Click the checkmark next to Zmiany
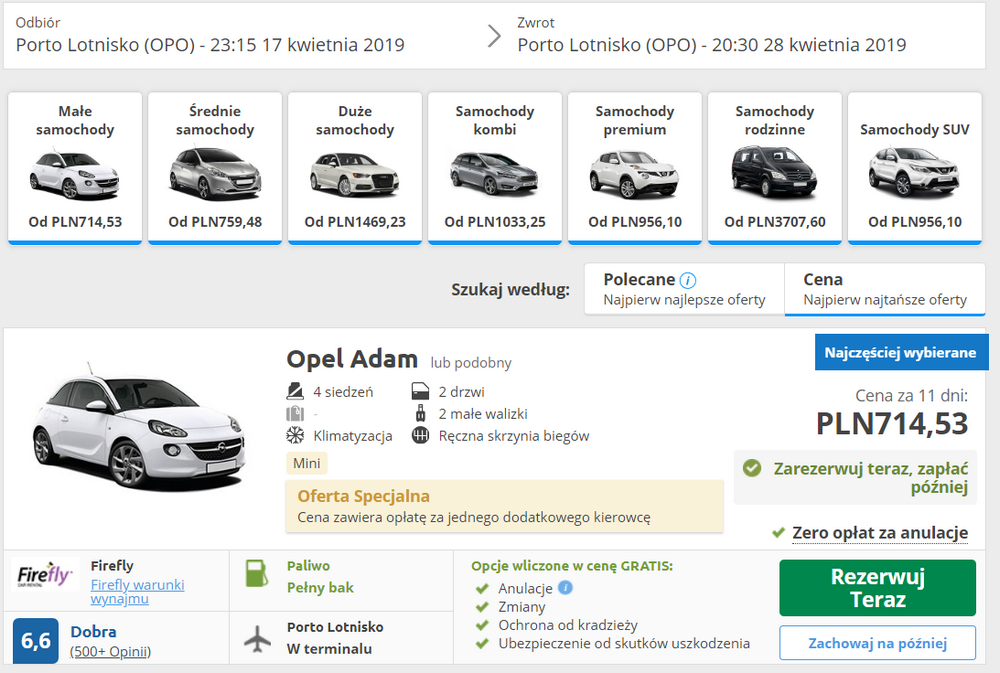This screenshot has width=1000, height=673. [482, 607]
